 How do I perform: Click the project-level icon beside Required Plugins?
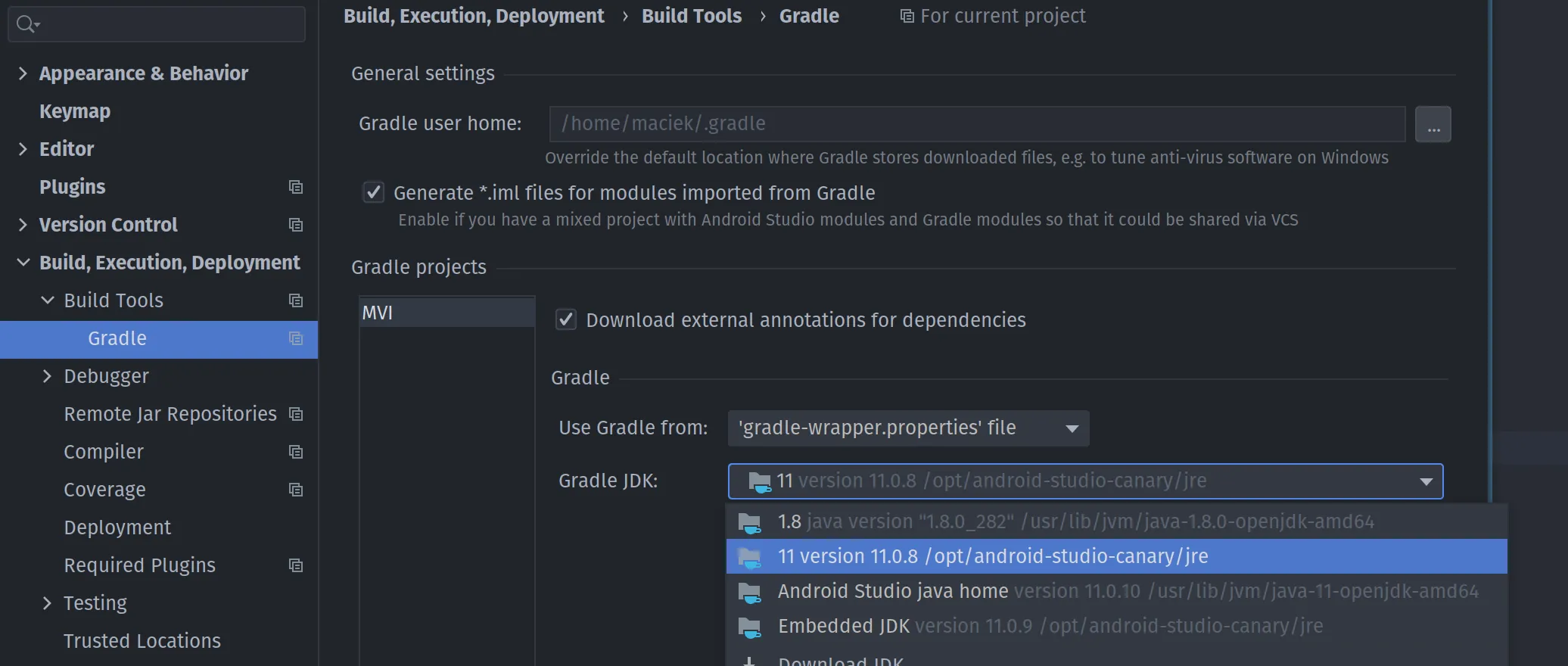[x=296, y=565]
